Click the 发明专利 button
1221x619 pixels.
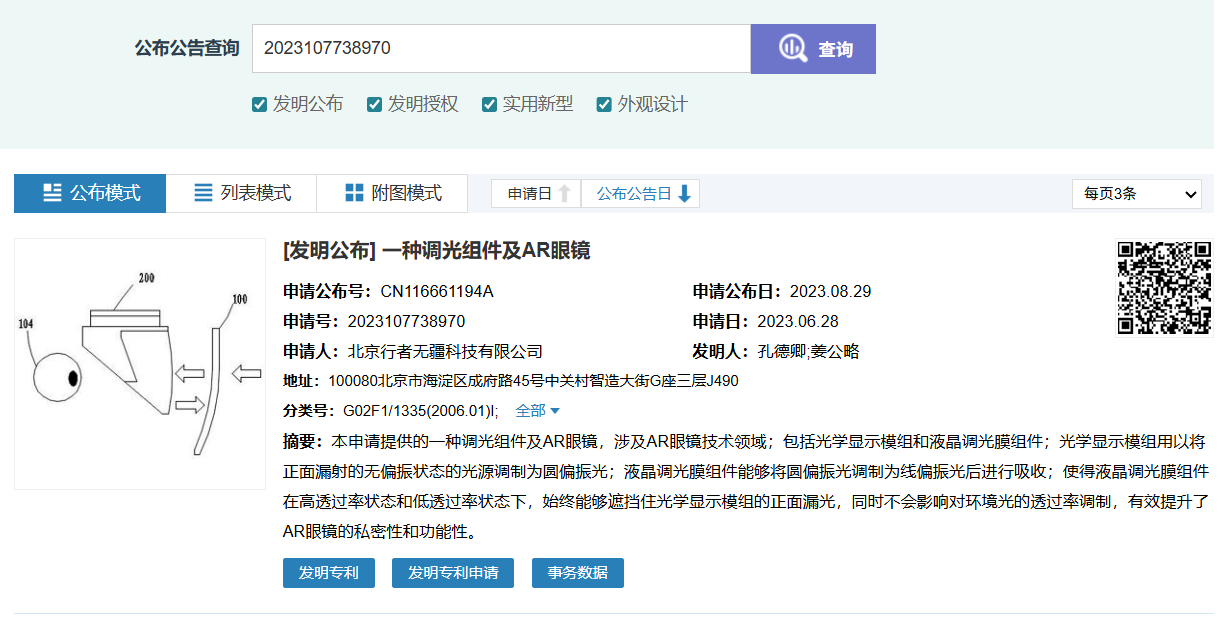(x=328, y=573)
